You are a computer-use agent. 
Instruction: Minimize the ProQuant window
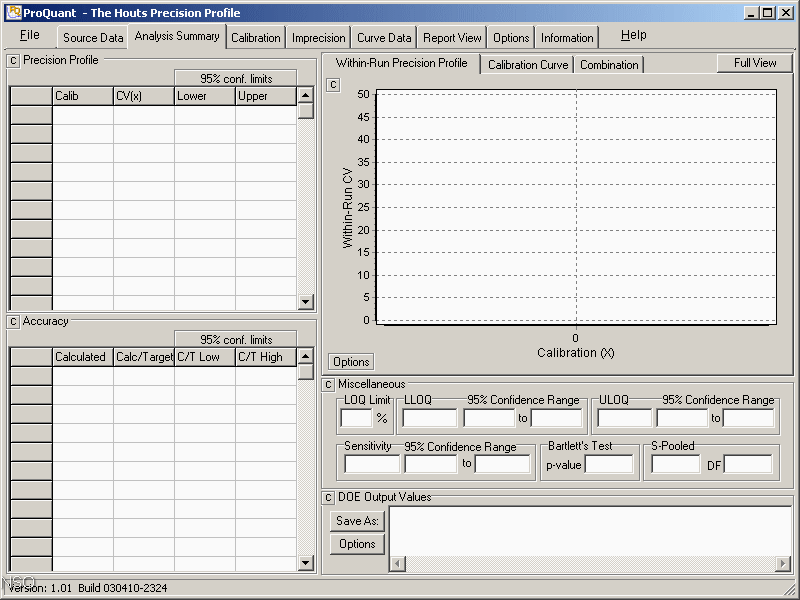pos(751,13)
